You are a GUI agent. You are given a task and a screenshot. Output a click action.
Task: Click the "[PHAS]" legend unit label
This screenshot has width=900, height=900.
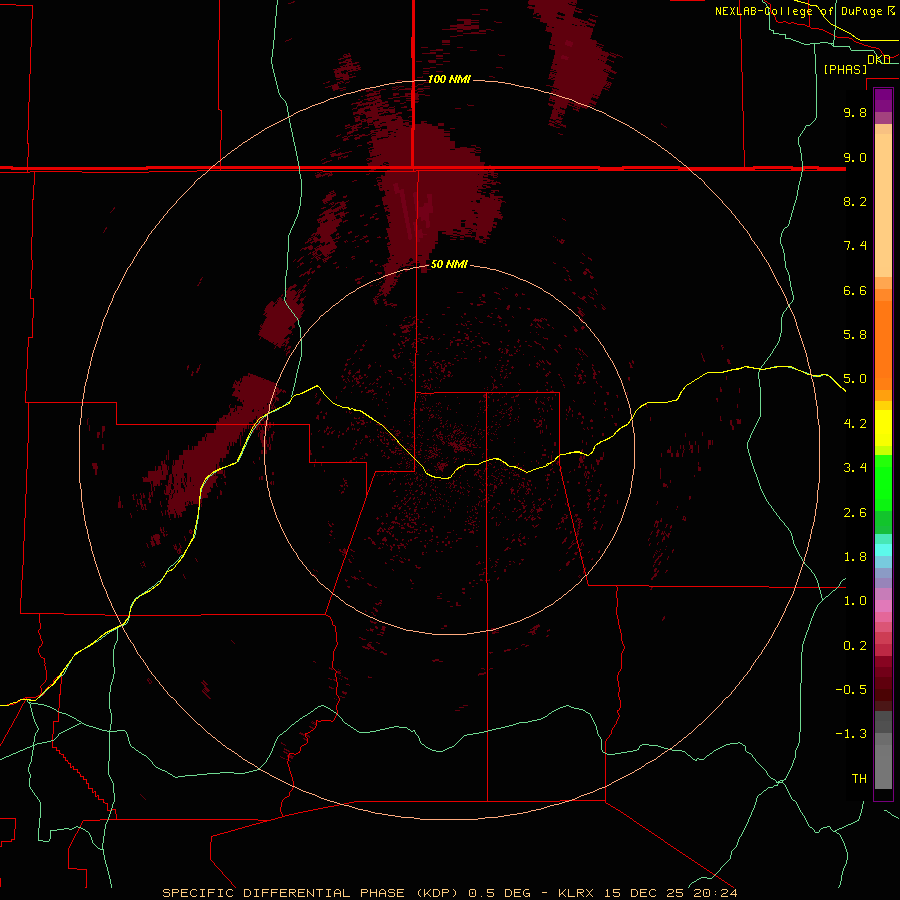point(845,69)
